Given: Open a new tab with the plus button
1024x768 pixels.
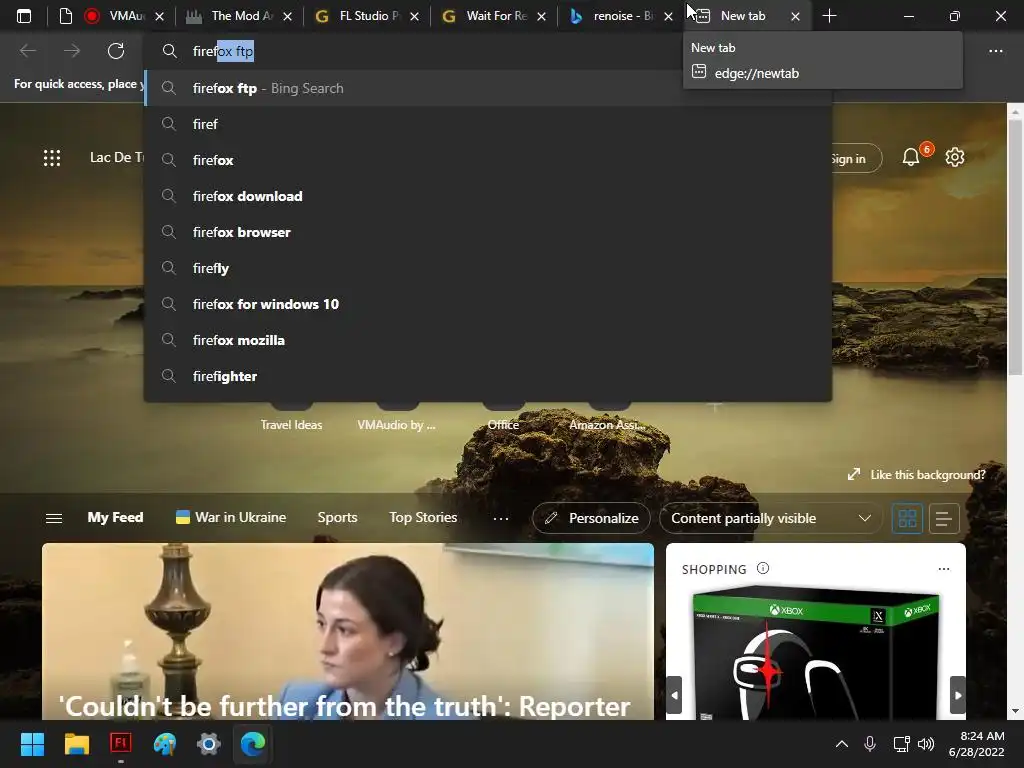Looking at the screenshot, I should [x=829, y=16].
